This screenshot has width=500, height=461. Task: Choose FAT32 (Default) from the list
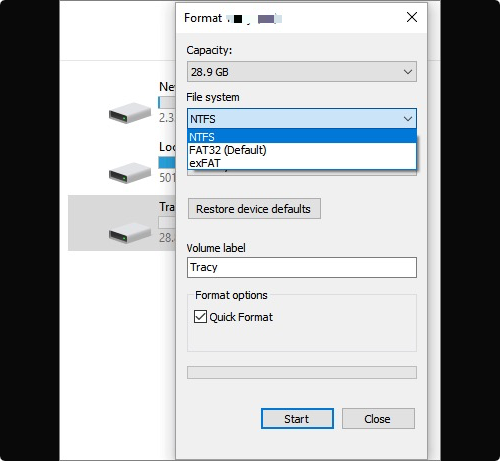[302, 150]
